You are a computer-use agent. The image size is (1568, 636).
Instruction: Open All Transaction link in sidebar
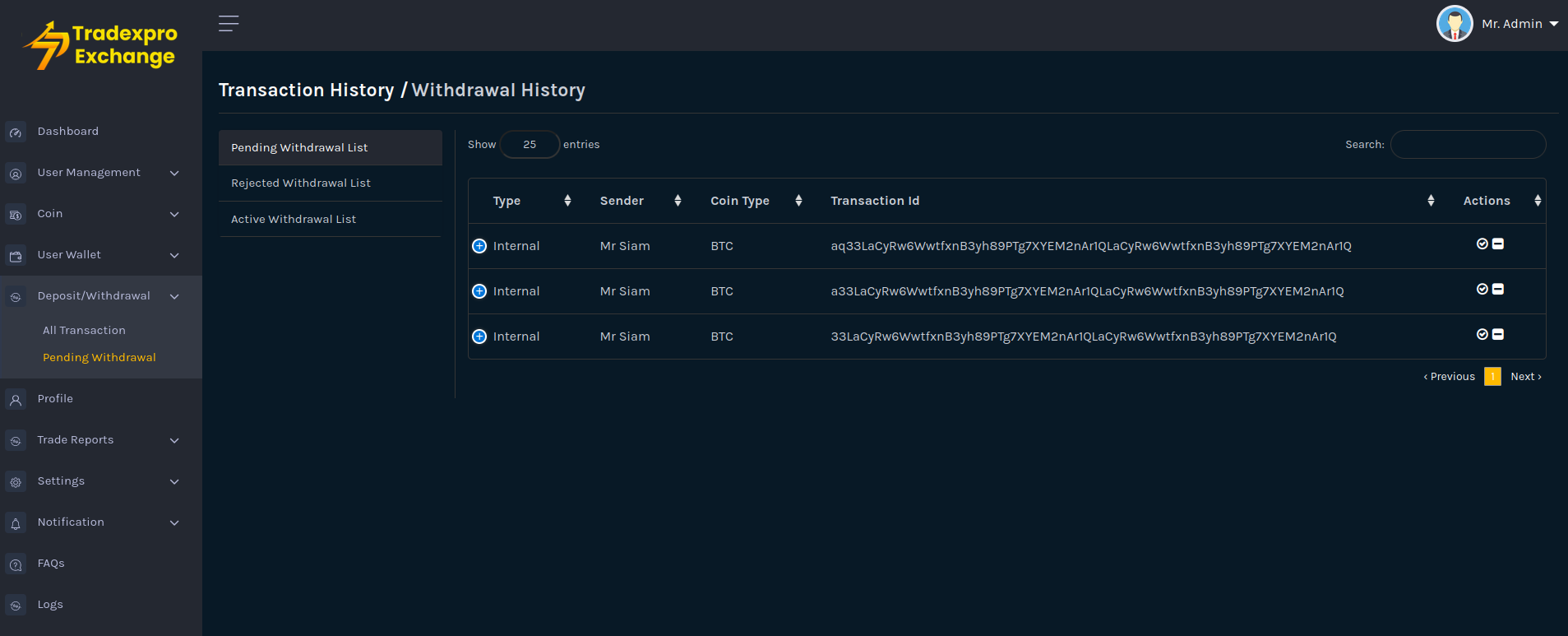pyautogui.click(x=84, y=331)
